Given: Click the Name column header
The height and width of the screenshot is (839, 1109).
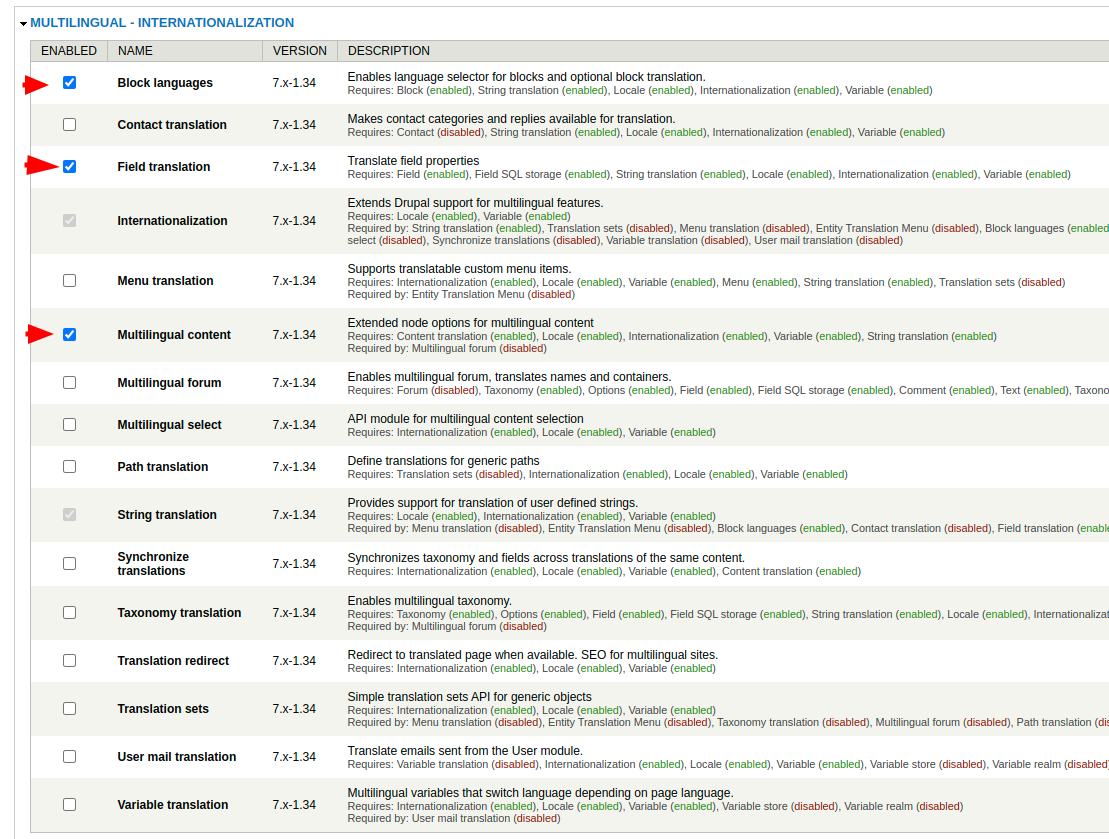Looking at the screenshot, I should tap(135, 51).
